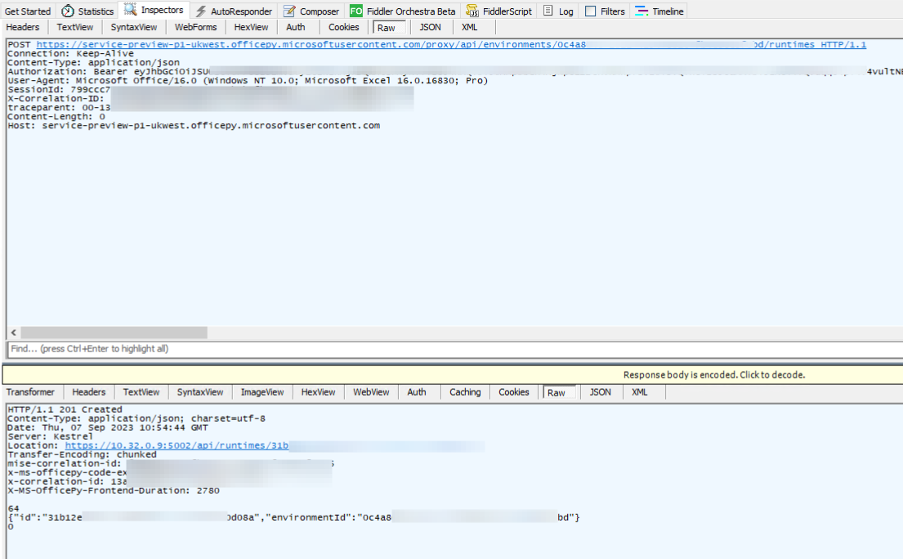The width and height of the screenshot is (904, 560).
Task: Click 'Connection: Keep-Alive' request header
Action: click(x=70, y=54)
